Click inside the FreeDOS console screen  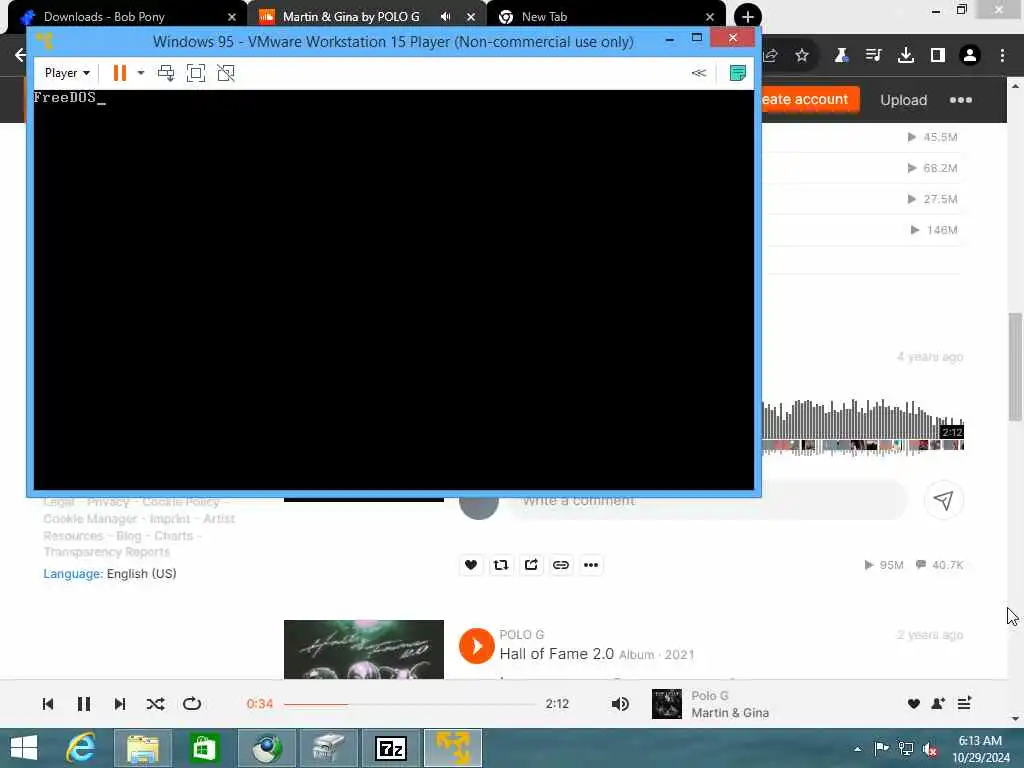pyautogui.click(x=394, y=290)
